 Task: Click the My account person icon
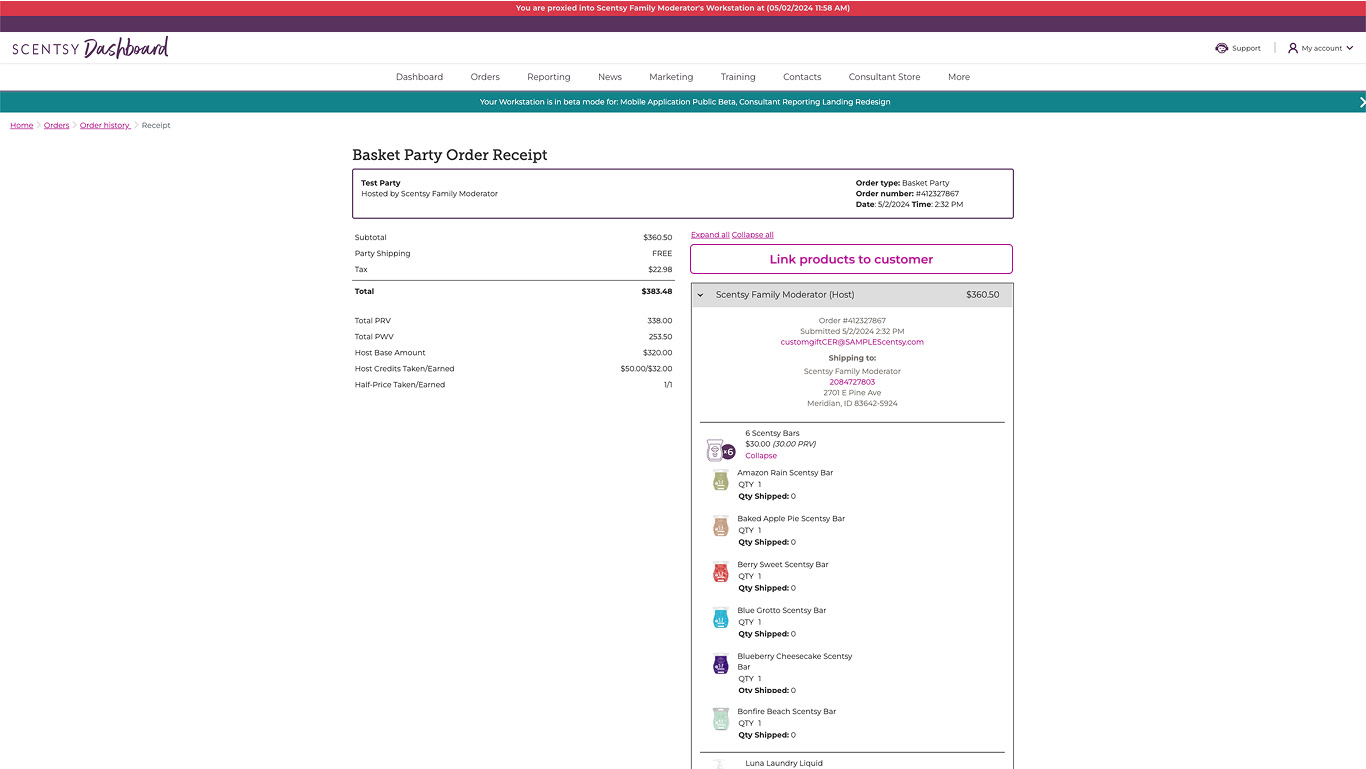1292,48
